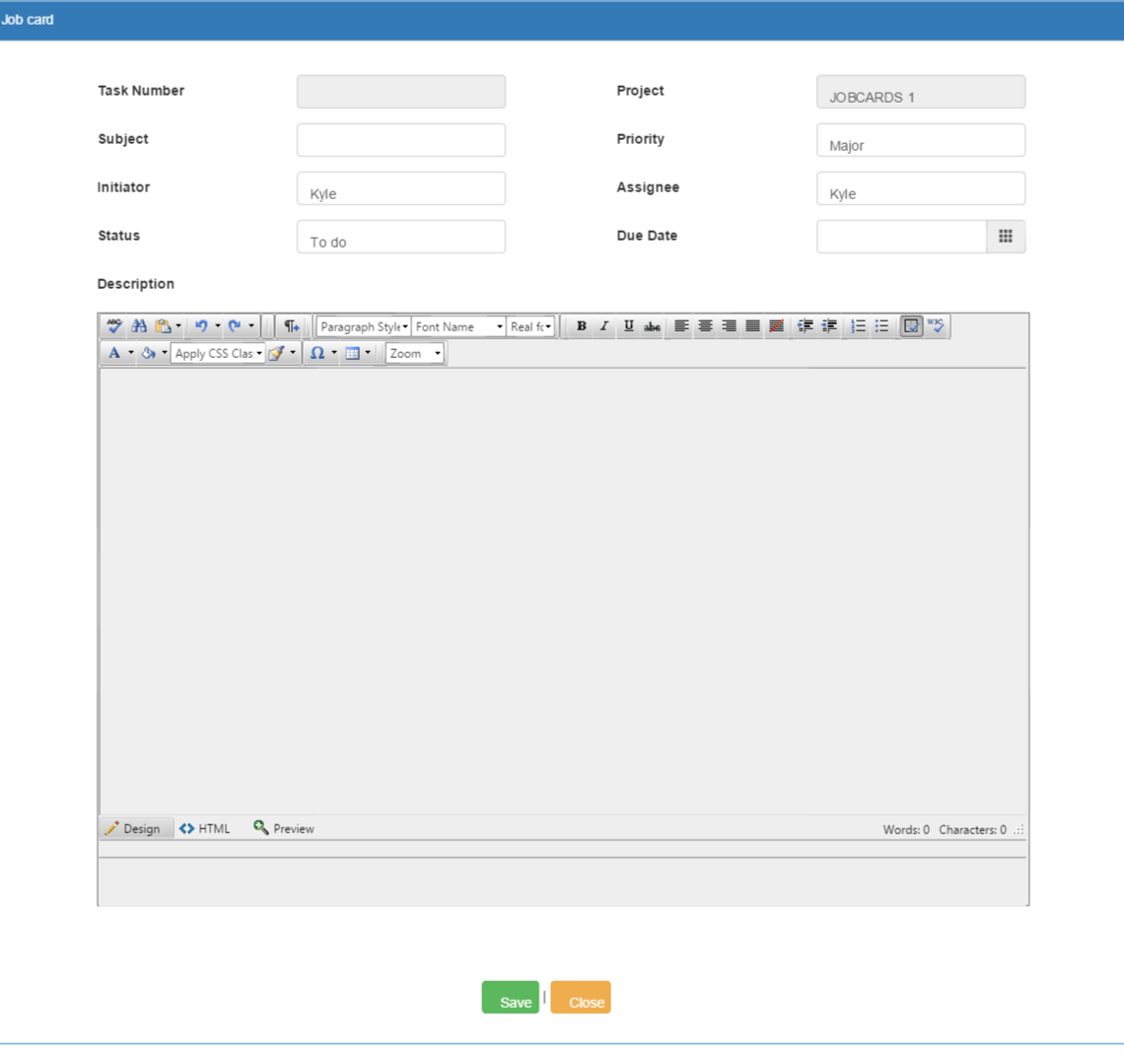This screenshot has width=1124, height=1064.
Task: Open Paragraph Style dropdown
Action: pos(364,327)
